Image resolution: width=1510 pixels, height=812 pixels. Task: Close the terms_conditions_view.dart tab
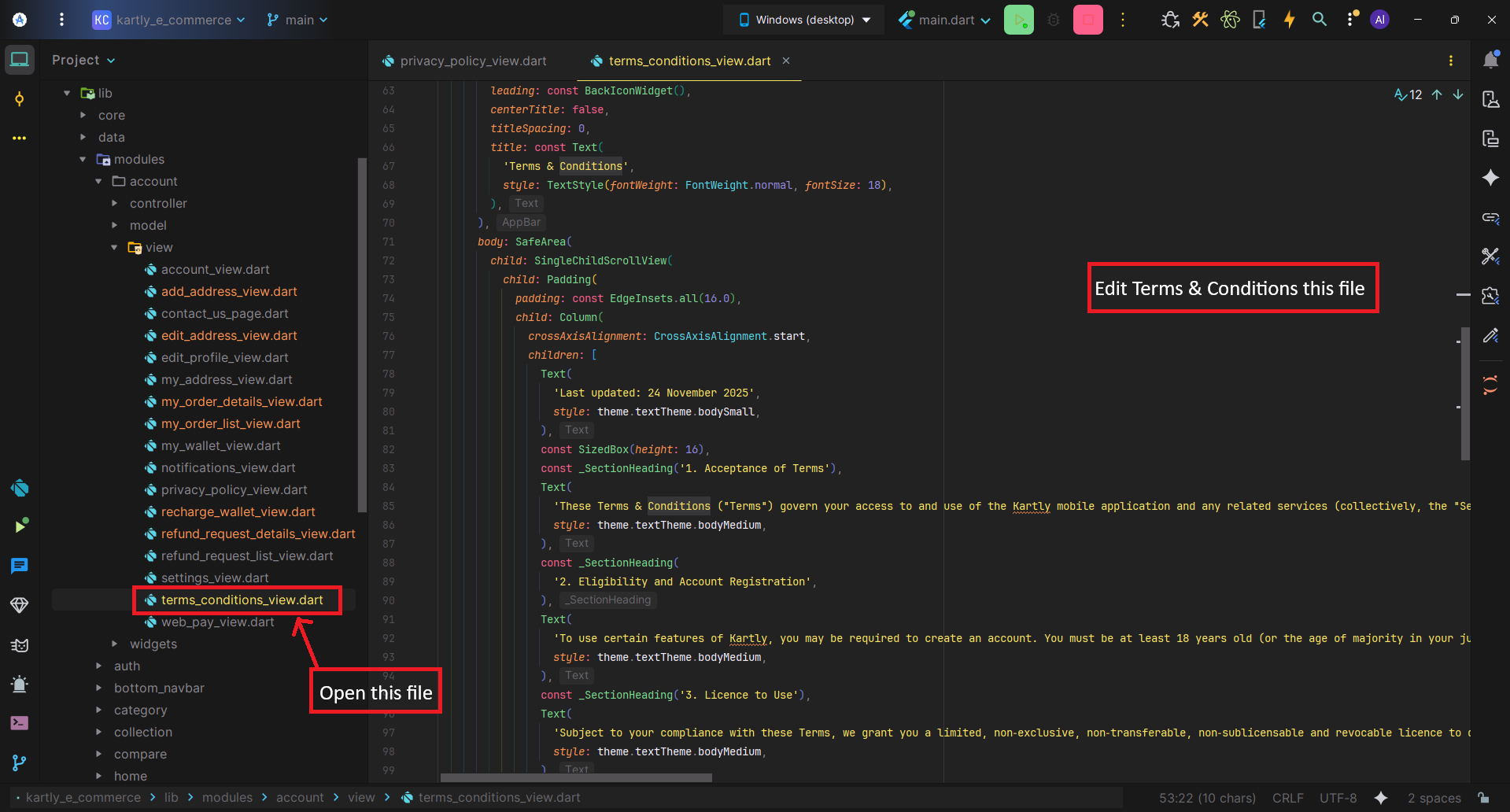(x=786, y=61)
